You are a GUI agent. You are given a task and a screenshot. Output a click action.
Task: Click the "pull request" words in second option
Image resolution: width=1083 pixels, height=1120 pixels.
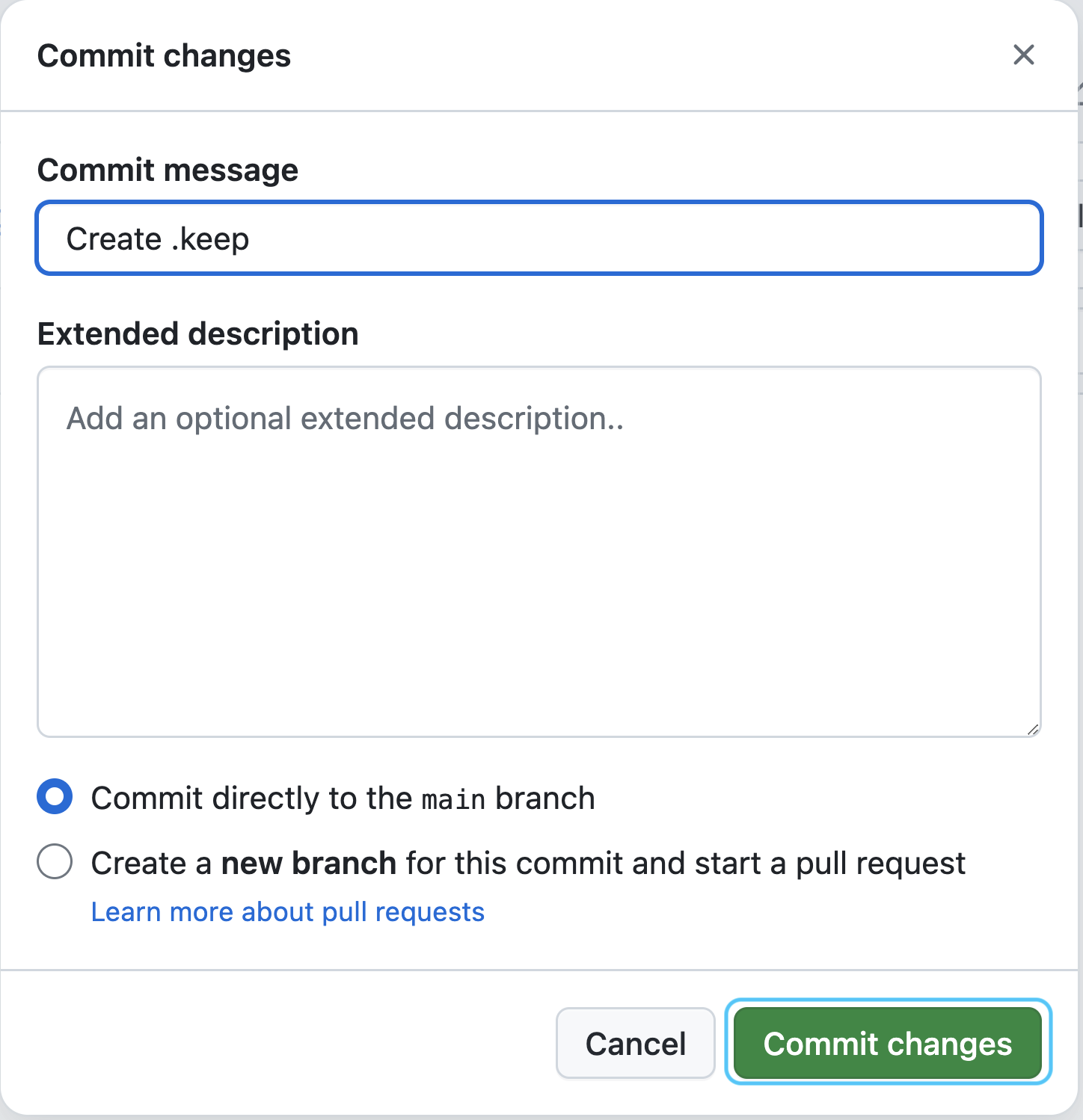pos(880,864)
